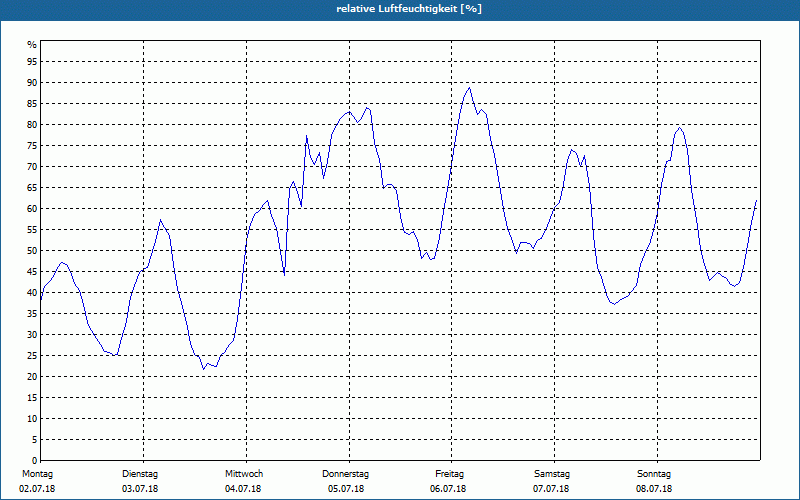
Task: Click the '65' y-axis value
Action: [32, 188]
